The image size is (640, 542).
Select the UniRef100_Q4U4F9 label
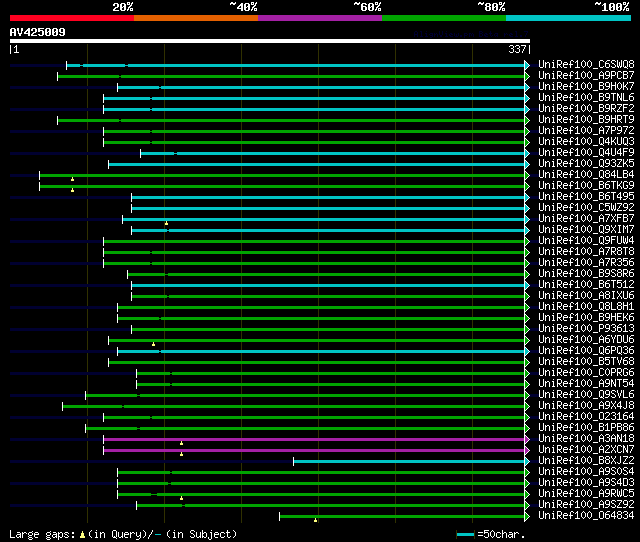pos(586,153)
